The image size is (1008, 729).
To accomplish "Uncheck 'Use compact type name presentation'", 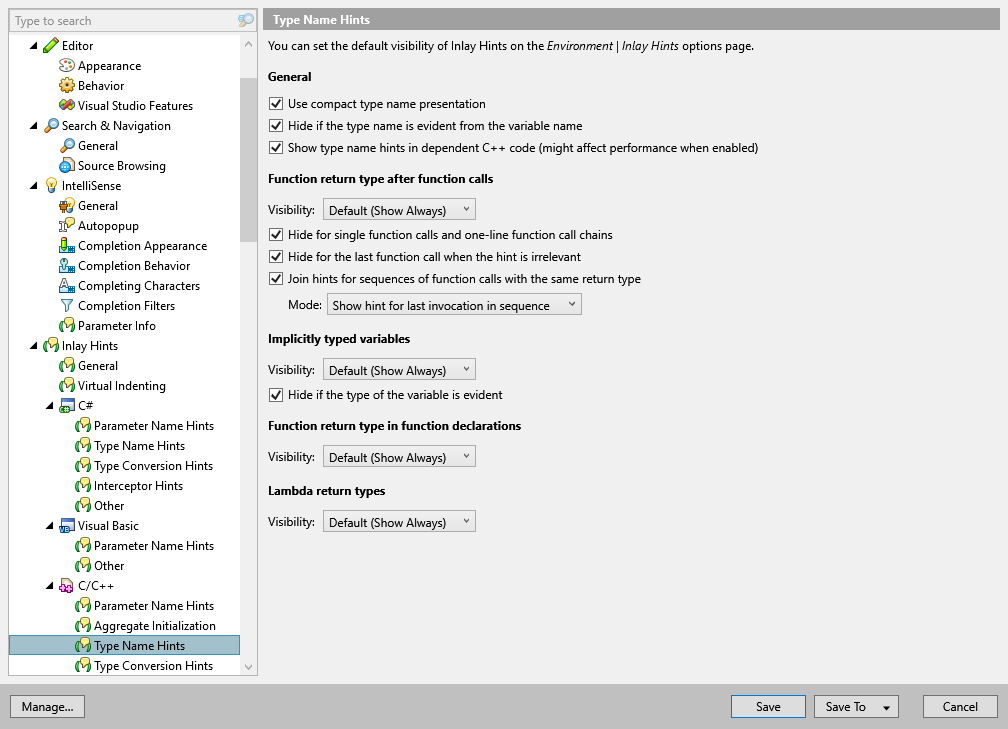I will pos(275,103).
